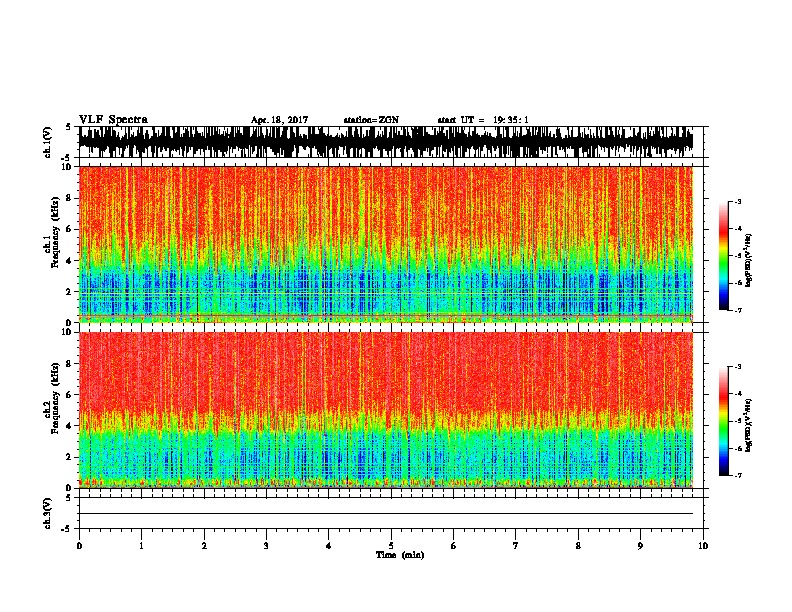Click time axis tick label "8"
This screenshot has width=792, height=612.
coord(578,545)
